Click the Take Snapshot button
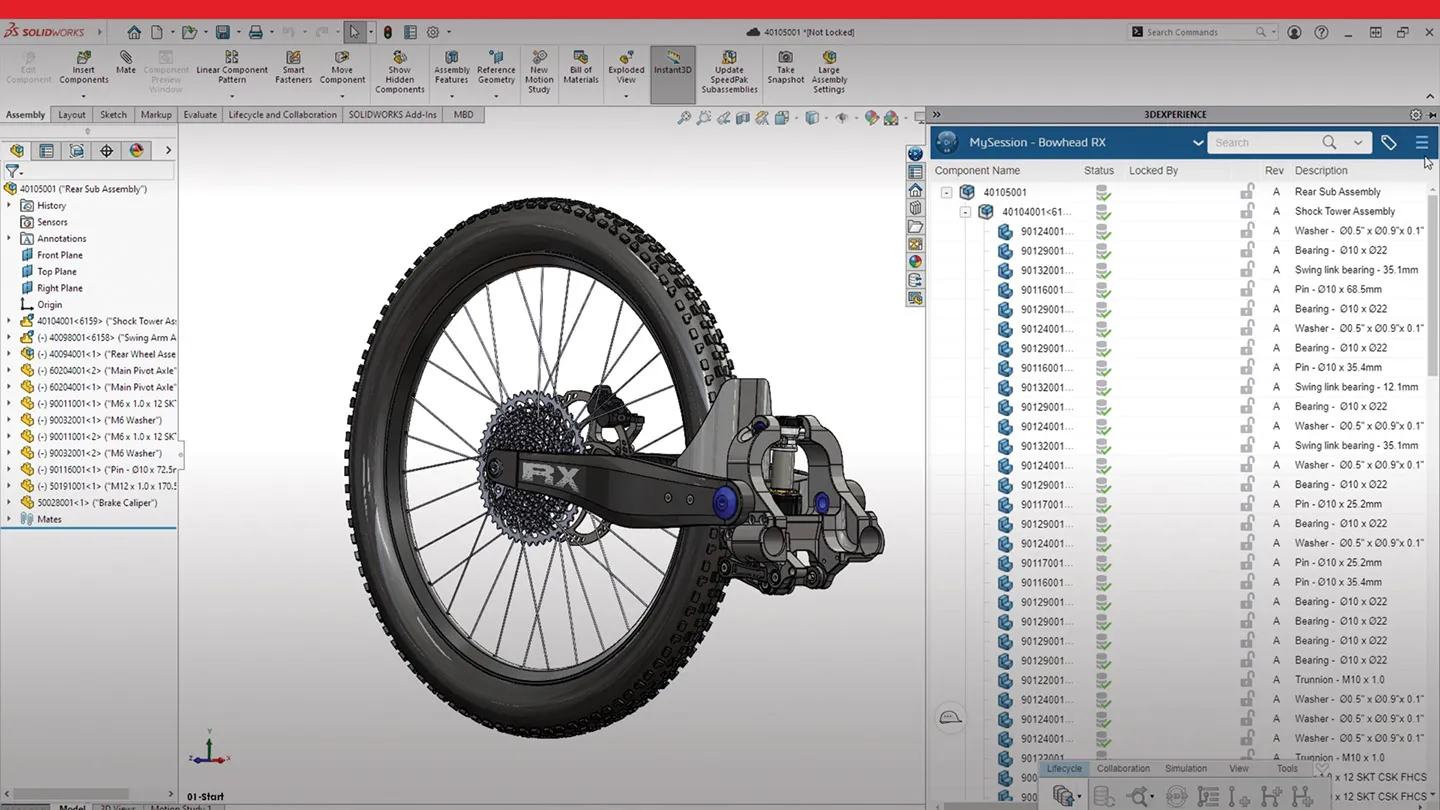 pos(785,66)
